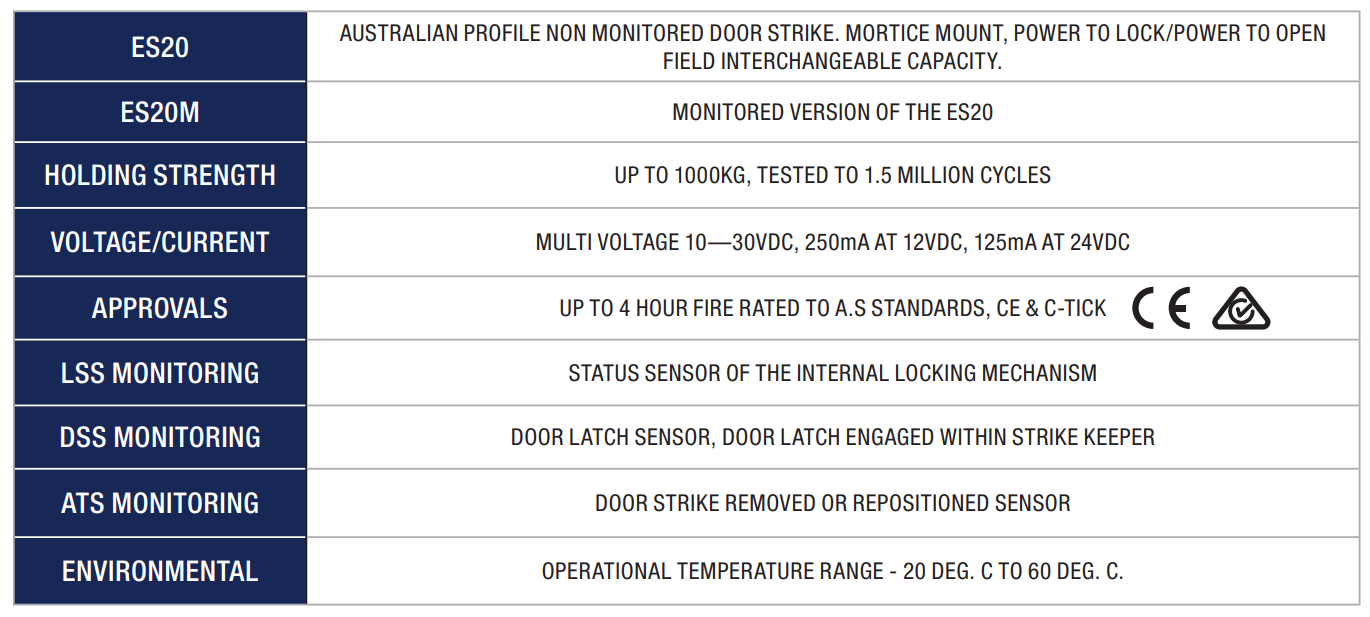
Task: Click the door strike removed sensor text
Action: click(832, 503)
